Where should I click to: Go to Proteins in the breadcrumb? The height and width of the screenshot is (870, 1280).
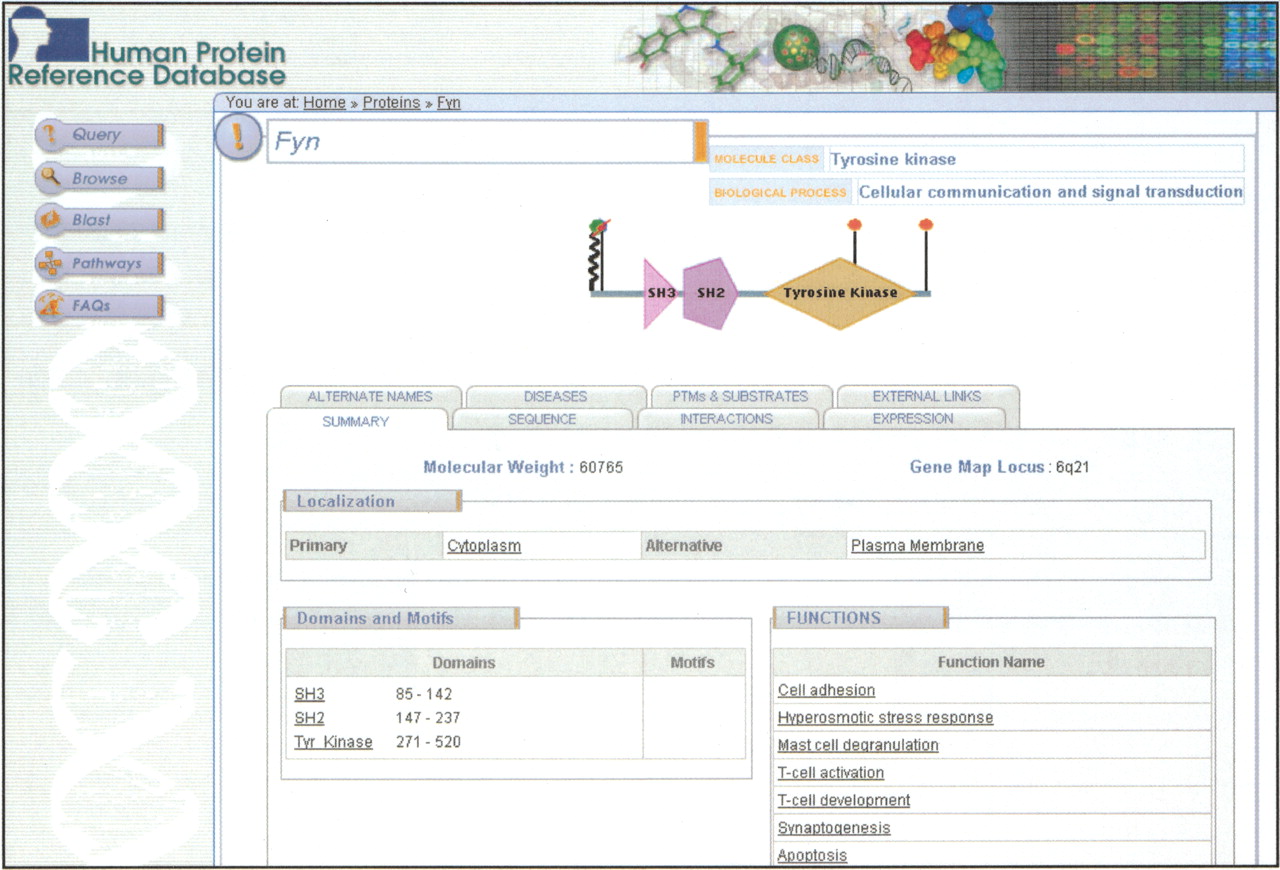tap(391, 103)
